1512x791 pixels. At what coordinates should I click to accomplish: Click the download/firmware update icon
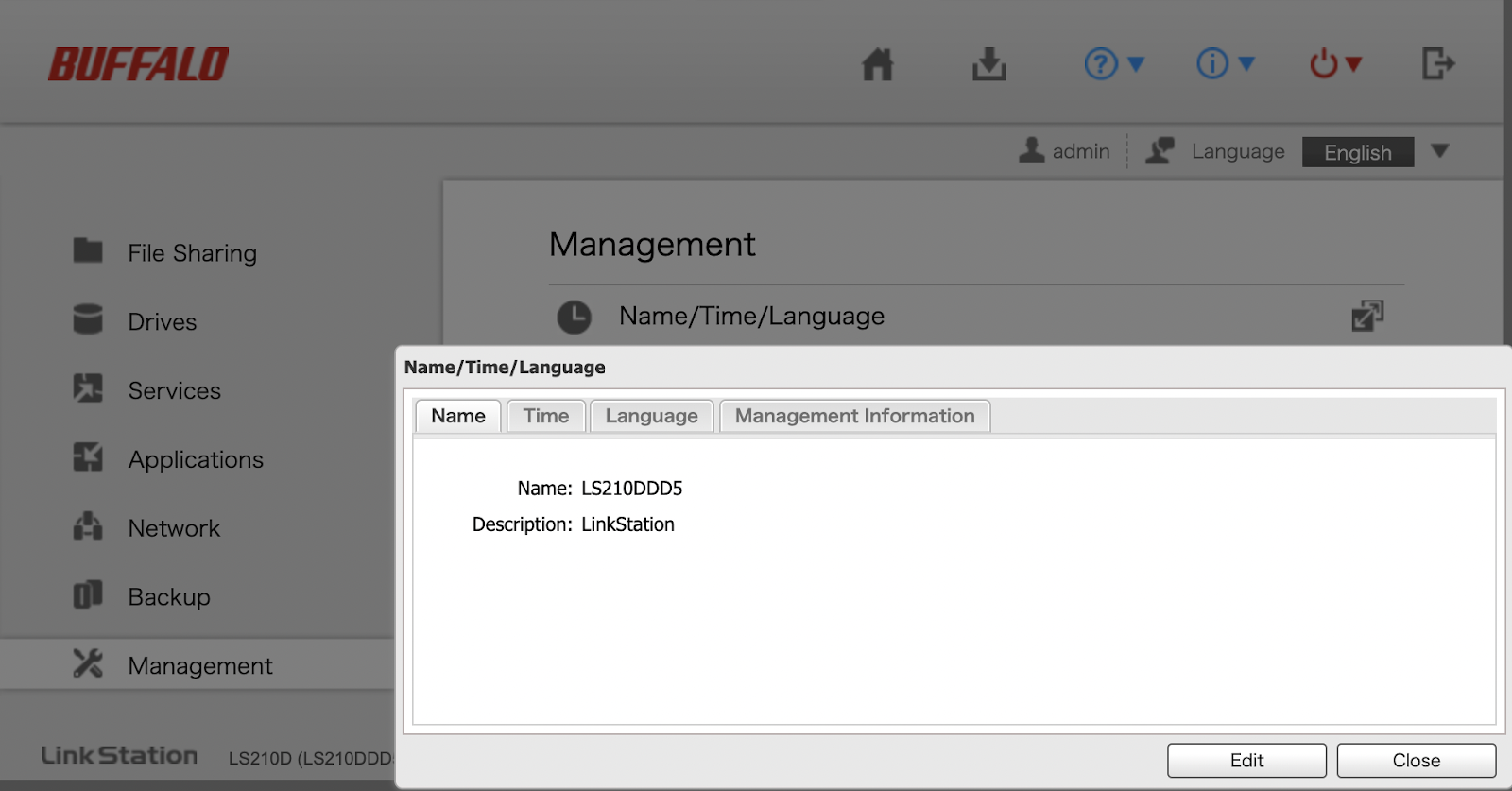(989, 64)
